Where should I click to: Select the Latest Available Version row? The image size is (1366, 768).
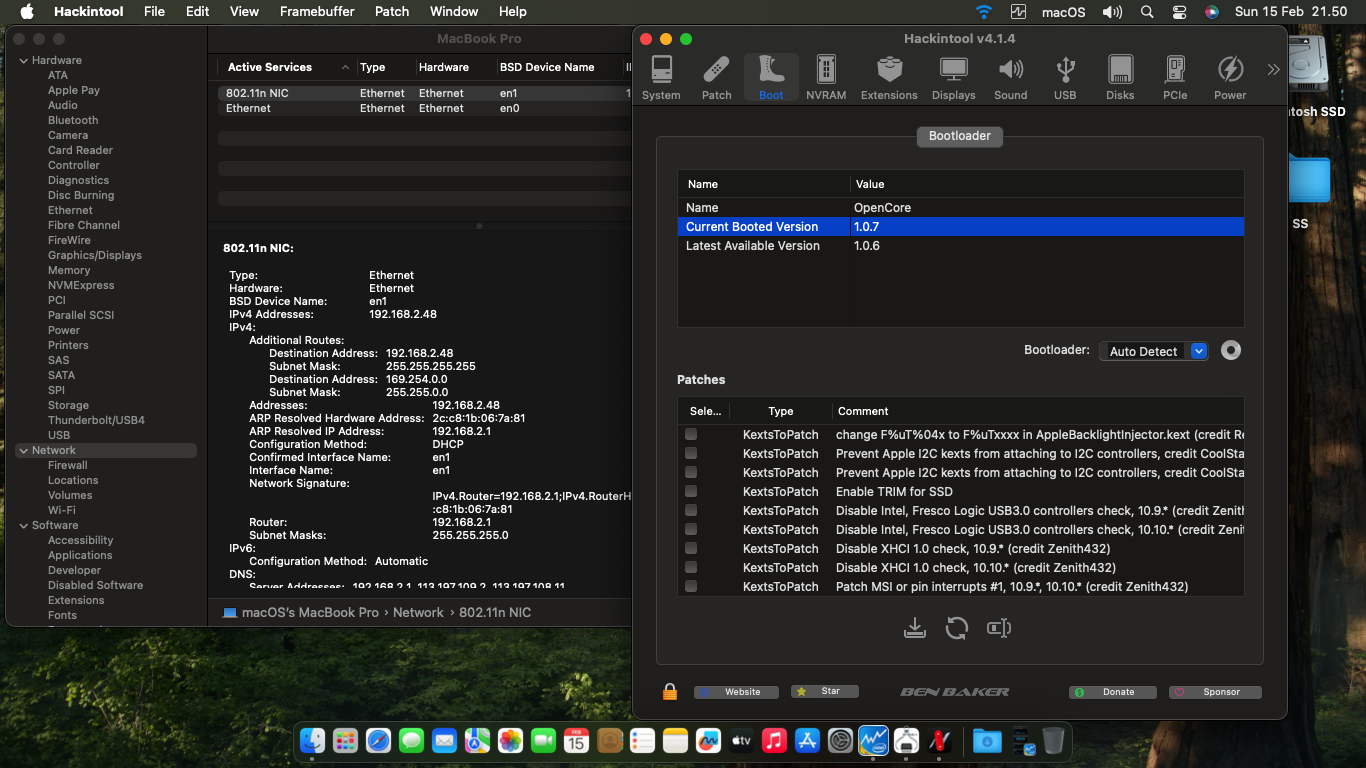click(x=960, y=246)
